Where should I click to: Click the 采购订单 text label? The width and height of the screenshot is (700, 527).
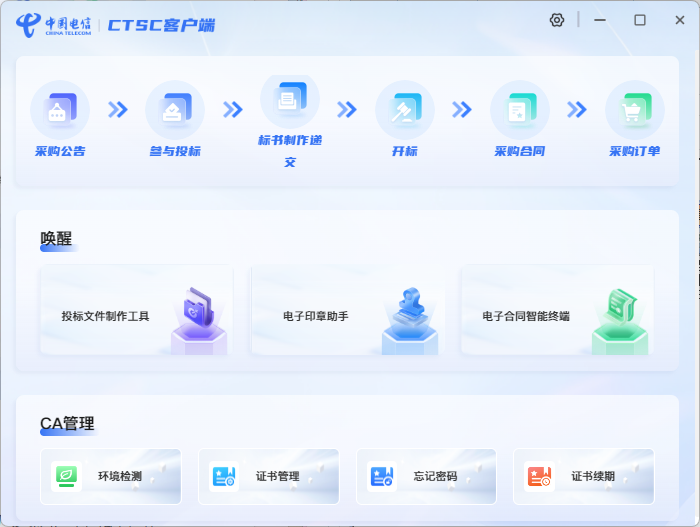point(635,152)
